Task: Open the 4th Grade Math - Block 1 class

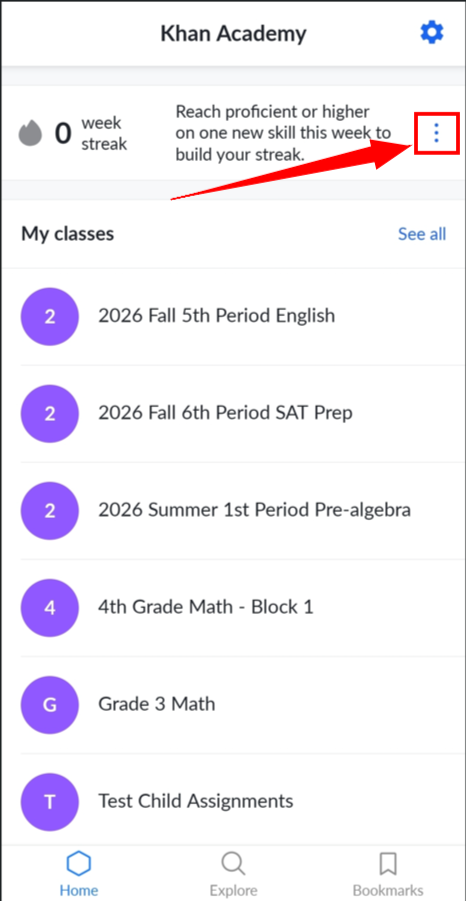Action: (233, 607)
